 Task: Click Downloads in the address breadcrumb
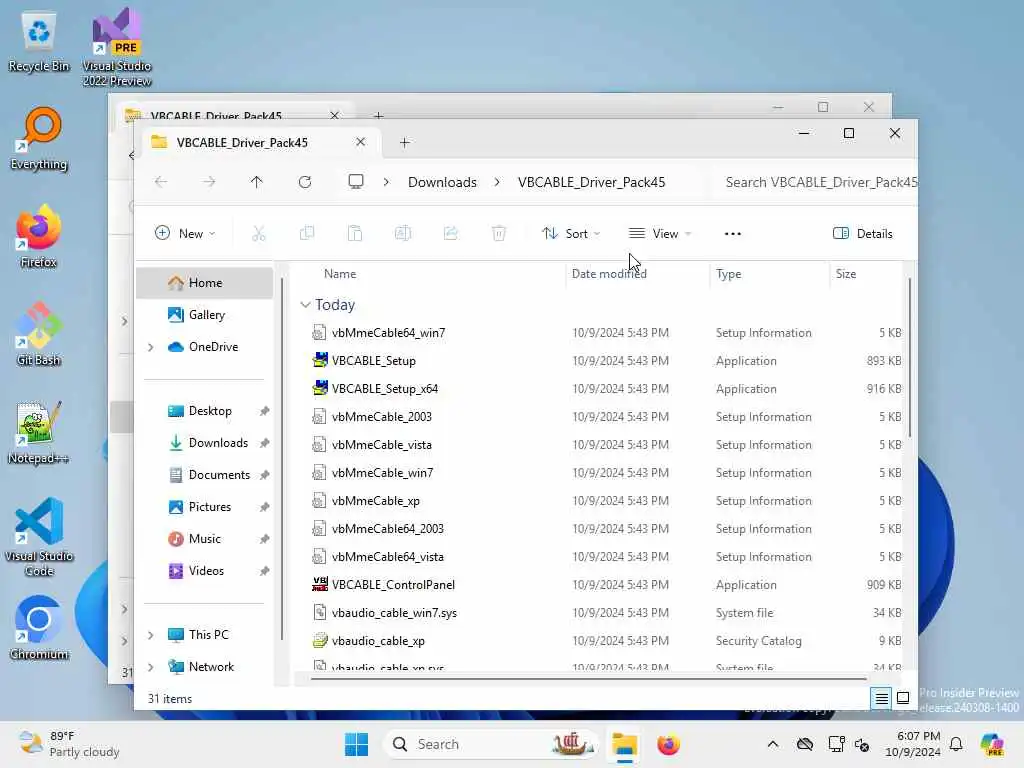click(442, 182)
